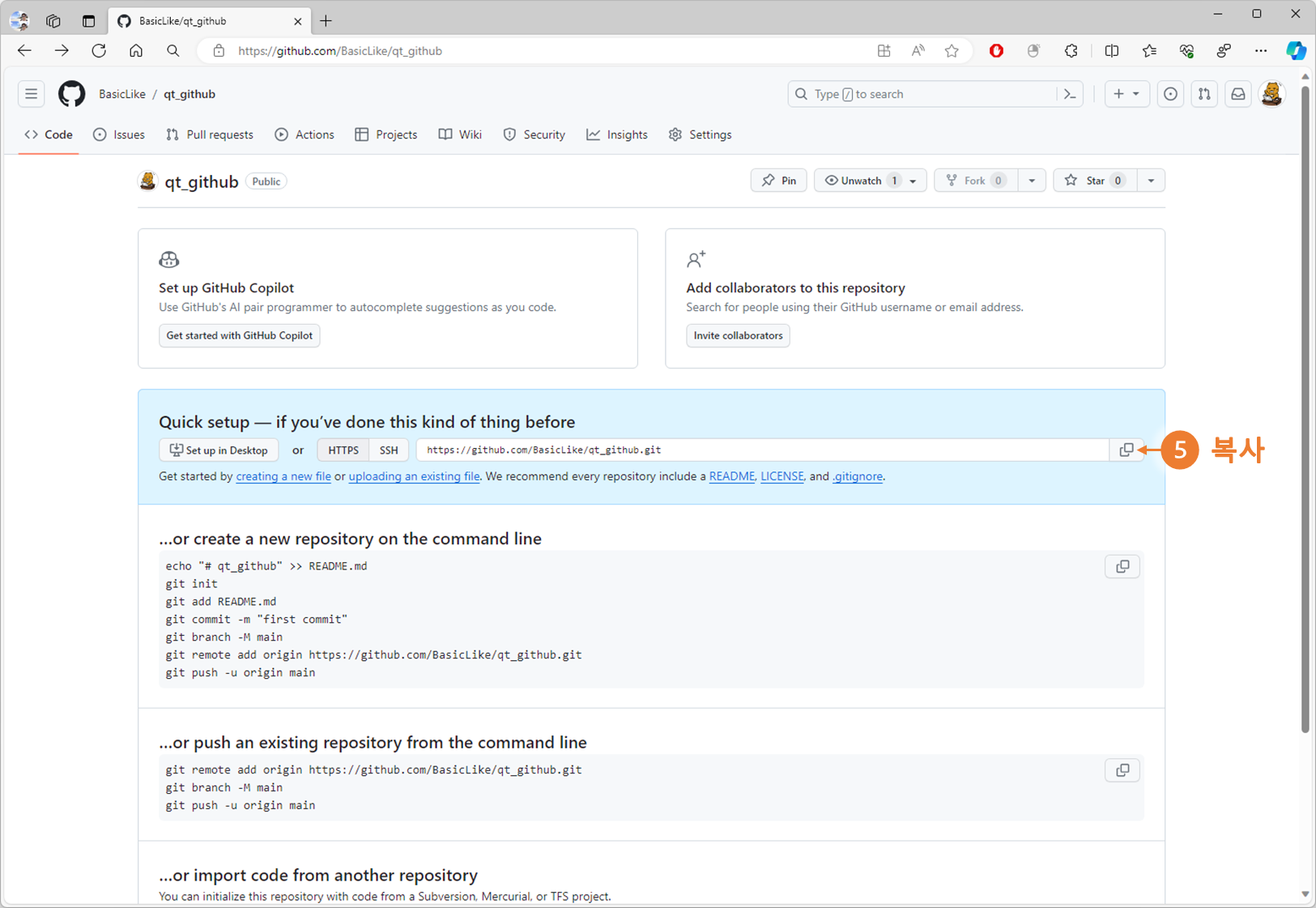Open the Copilot sidebar icon
The image size is (1316, 908).
pyautogui.click(x=1296, y=50)
